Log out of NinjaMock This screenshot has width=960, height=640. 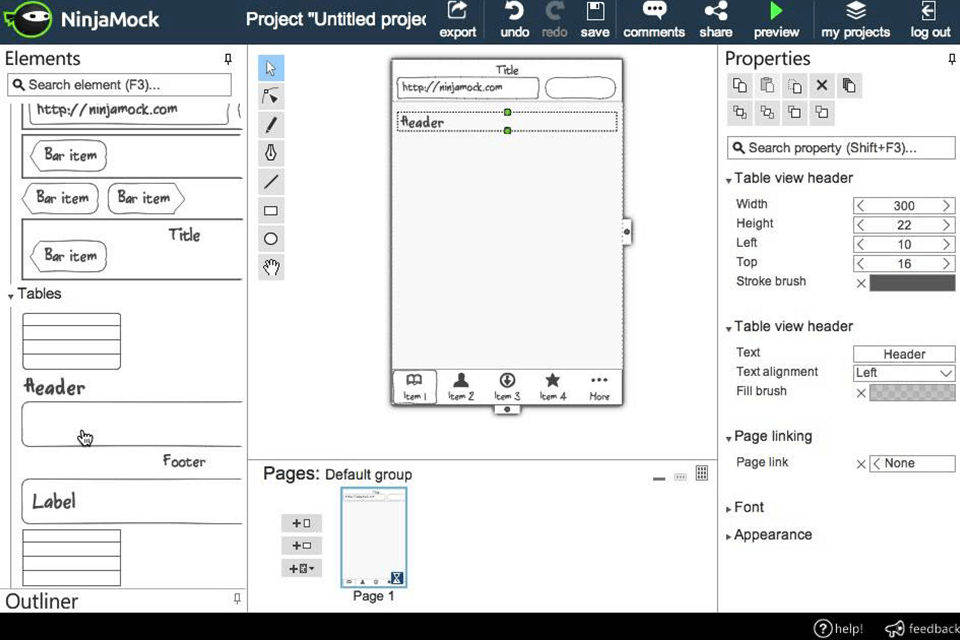coord(929,20)
